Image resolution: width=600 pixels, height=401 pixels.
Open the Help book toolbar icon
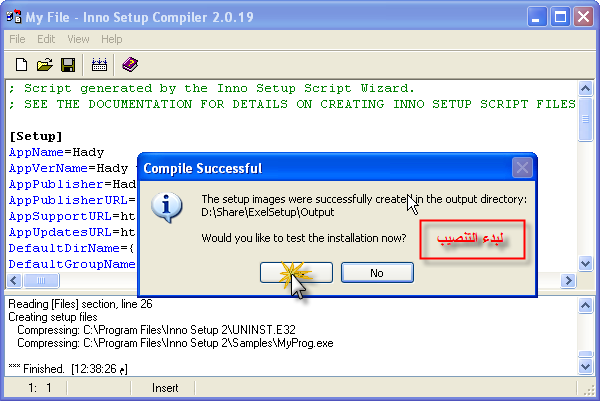point(130,65)
